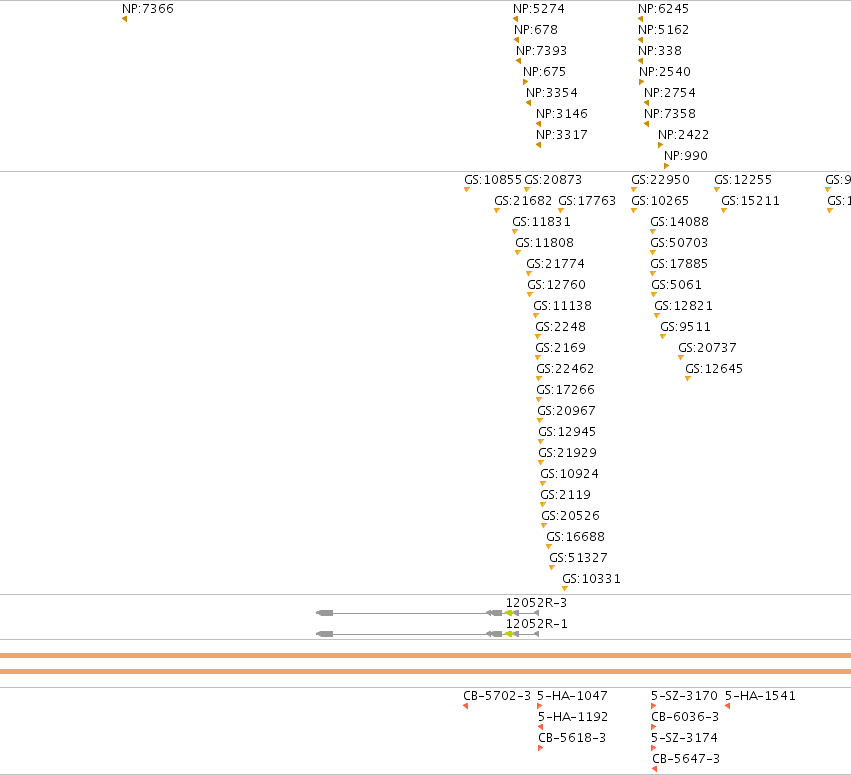
Task: Select the GS:10924 insertion label
Action: click(569, 474)
